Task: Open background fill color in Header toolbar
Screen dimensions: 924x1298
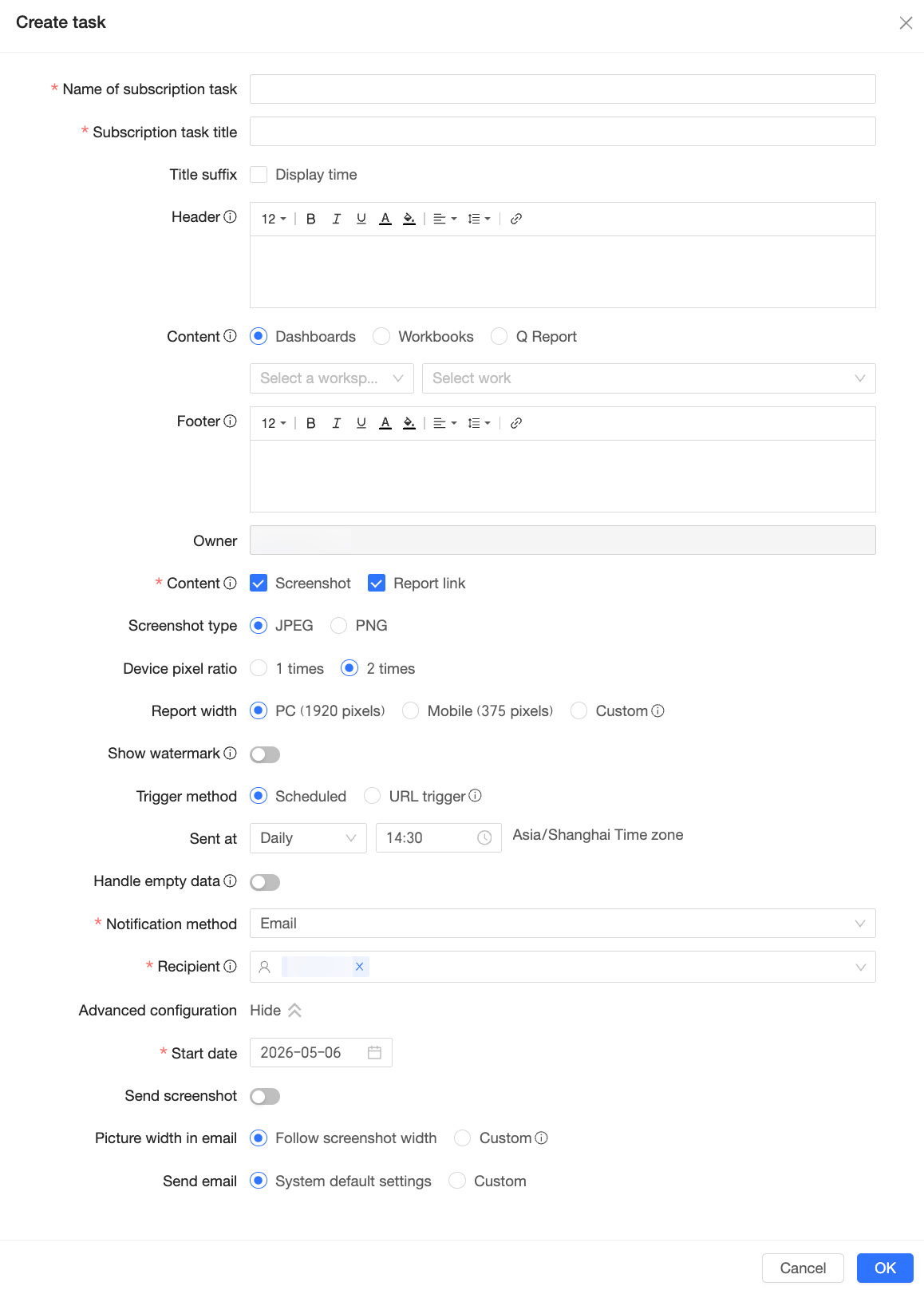Action: pos(409,219)
